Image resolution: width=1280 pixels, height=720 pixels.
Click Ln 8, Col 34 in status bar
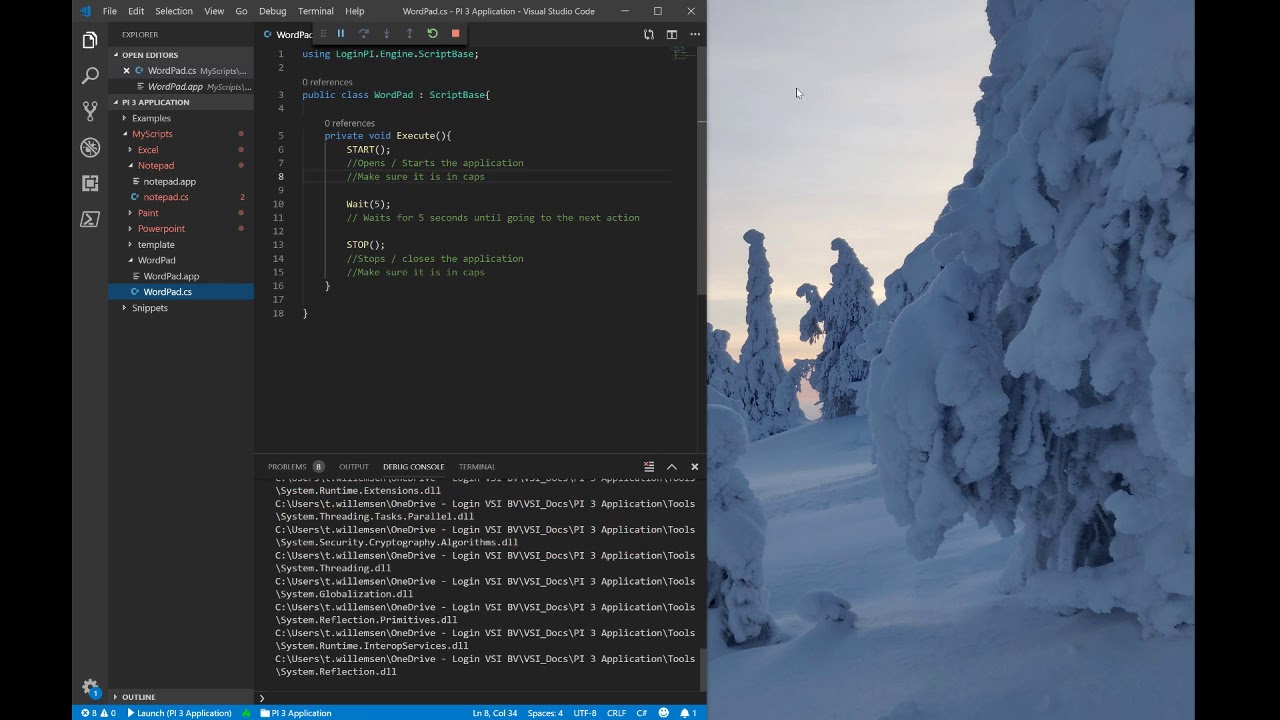[x=495, y=713]
